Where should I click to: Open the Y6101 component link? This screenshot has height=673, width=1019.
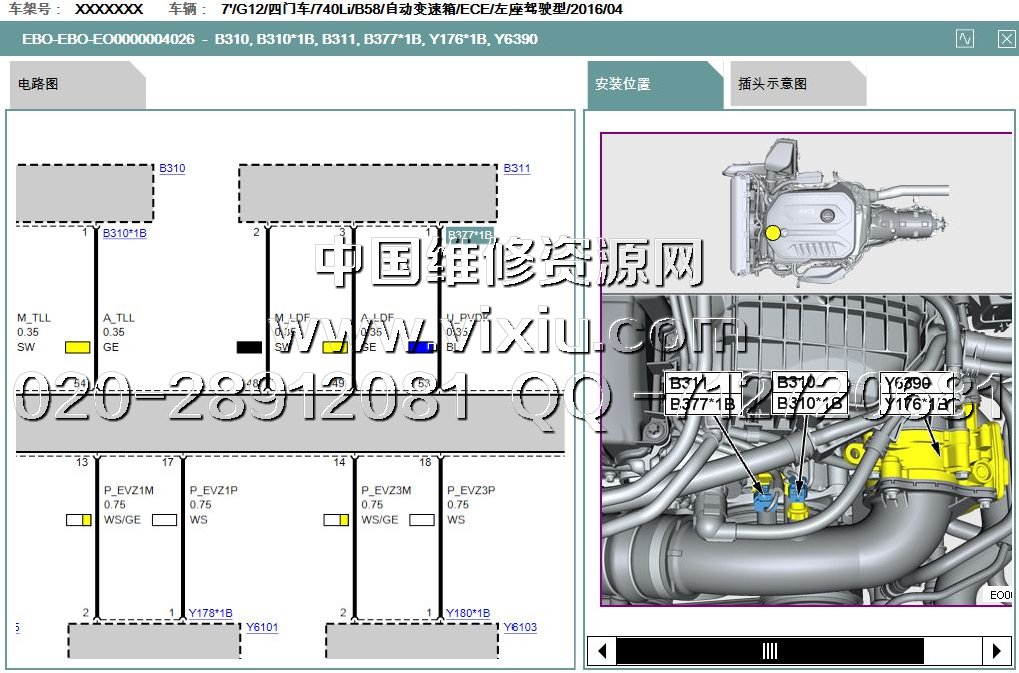click(x=264, y=627)
